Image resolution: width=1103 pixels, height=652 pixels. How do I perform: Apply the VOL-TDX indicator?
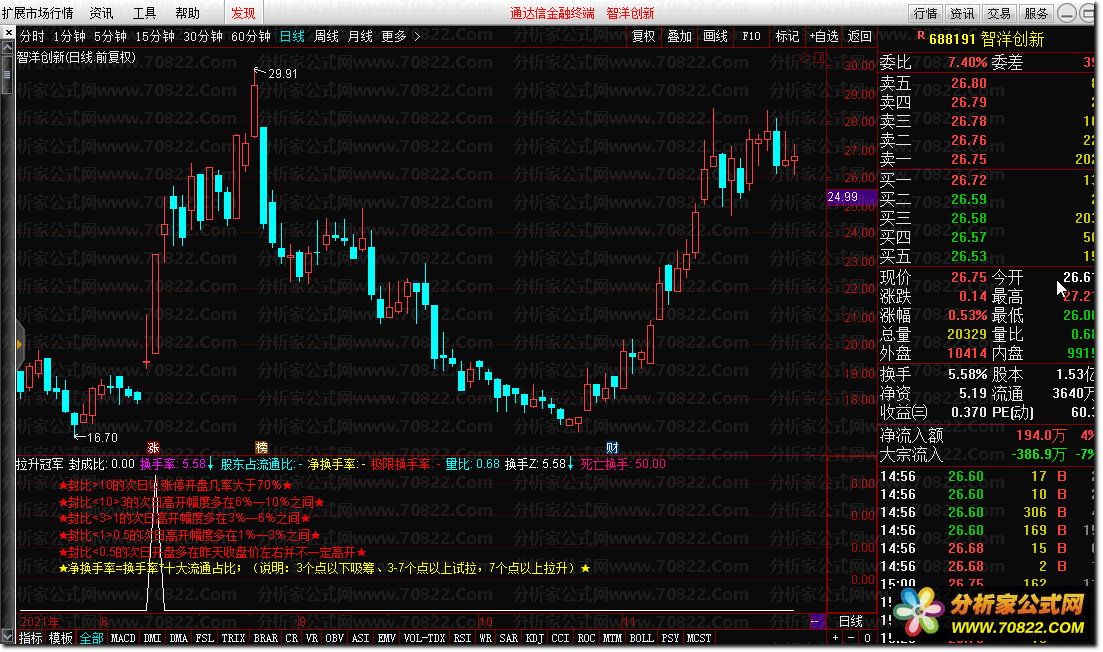pos(425,638)
